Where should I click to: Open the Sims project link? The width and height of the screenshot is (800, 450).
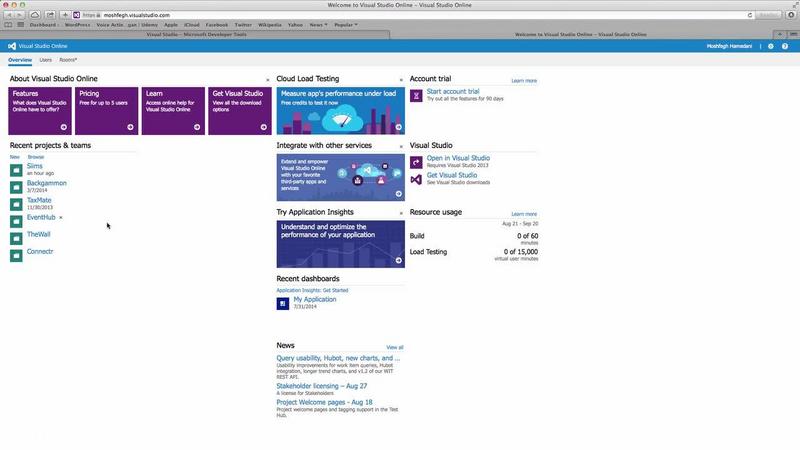click(35, 166)
